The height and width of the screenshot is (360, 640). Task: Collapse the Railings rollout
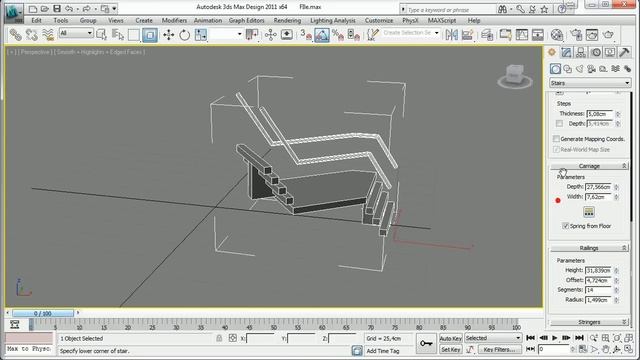pos(589,248)
